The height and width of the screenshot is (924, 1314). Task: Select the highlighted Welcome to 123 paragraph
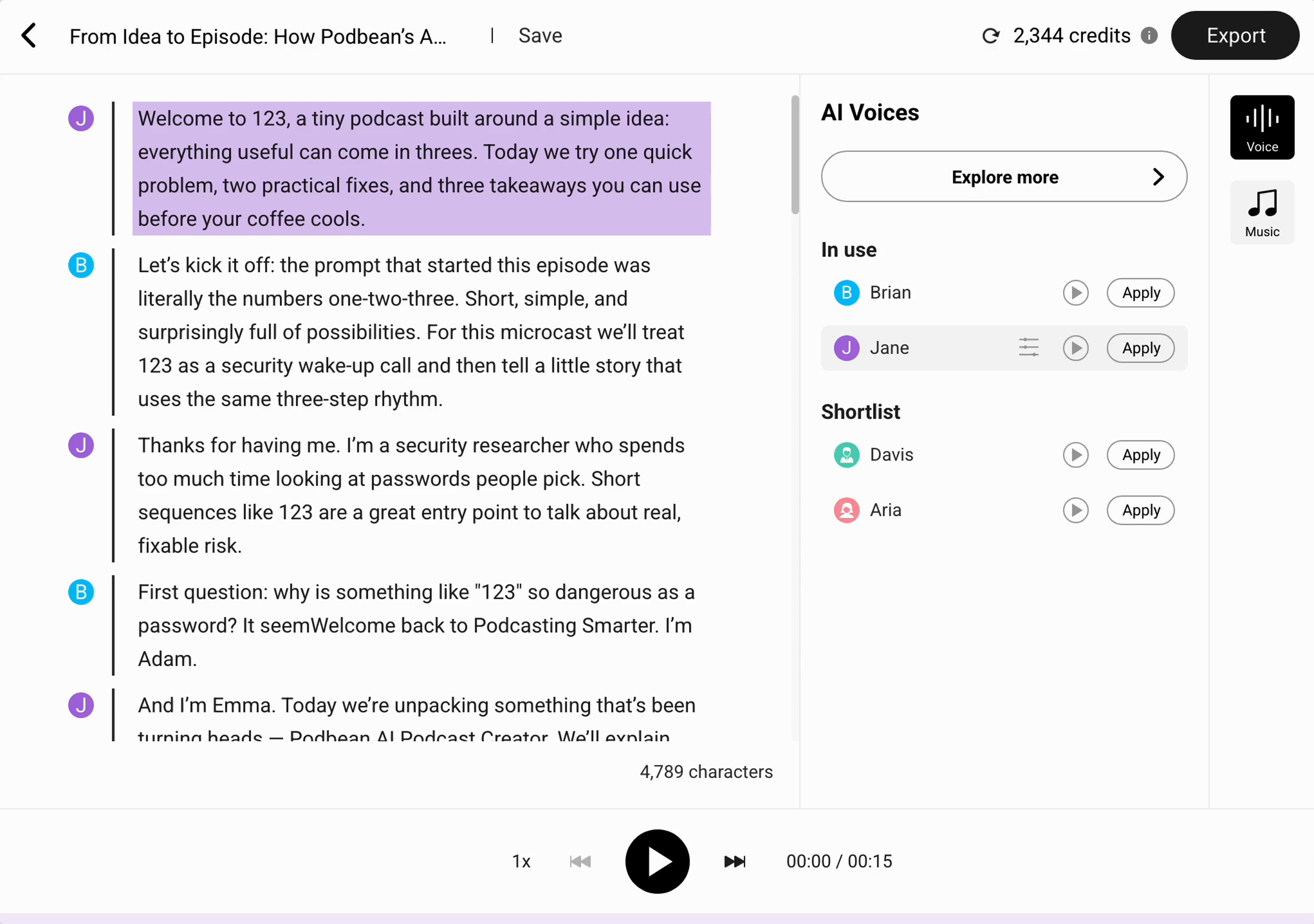[x=421, y=169]
